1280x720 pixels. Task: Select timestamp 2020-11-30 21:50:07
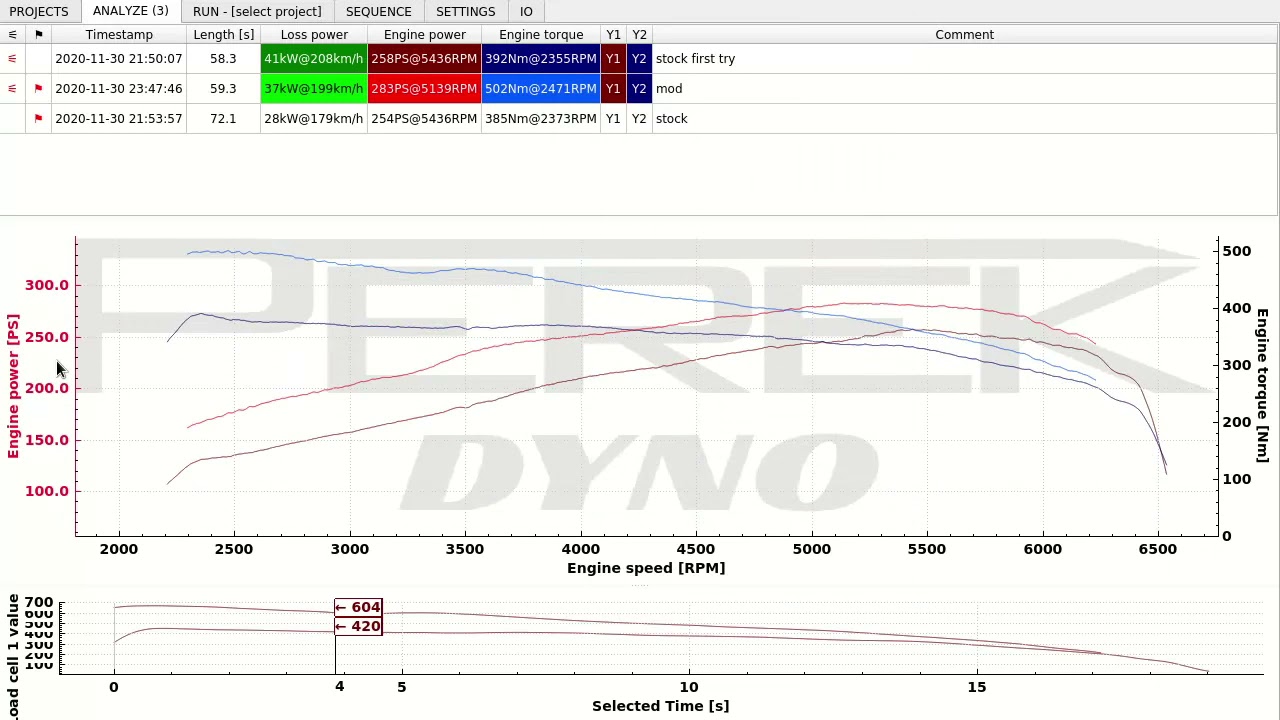[119, 58]
